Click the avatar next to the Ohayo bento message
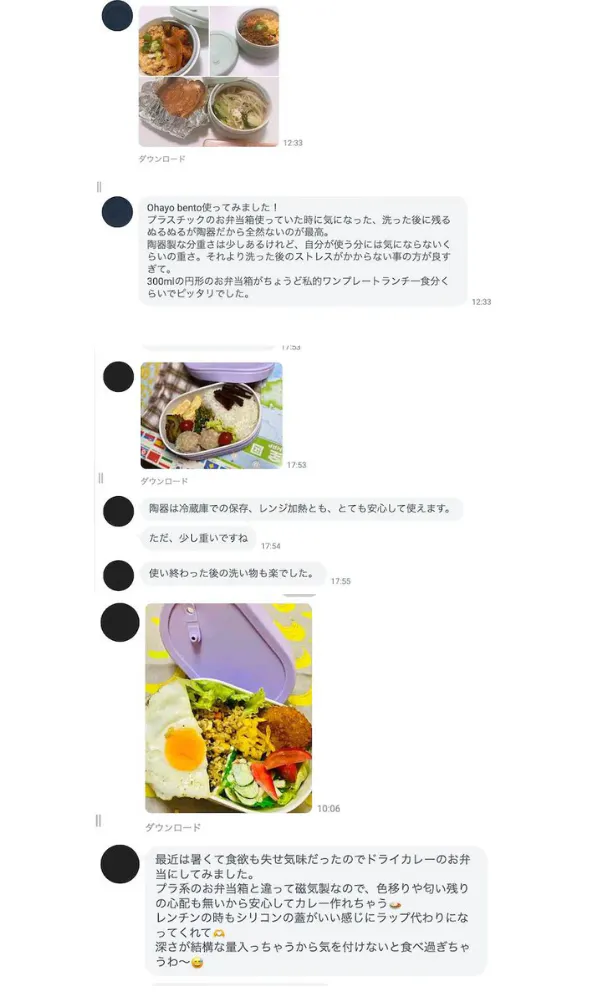 coord(117,212)
